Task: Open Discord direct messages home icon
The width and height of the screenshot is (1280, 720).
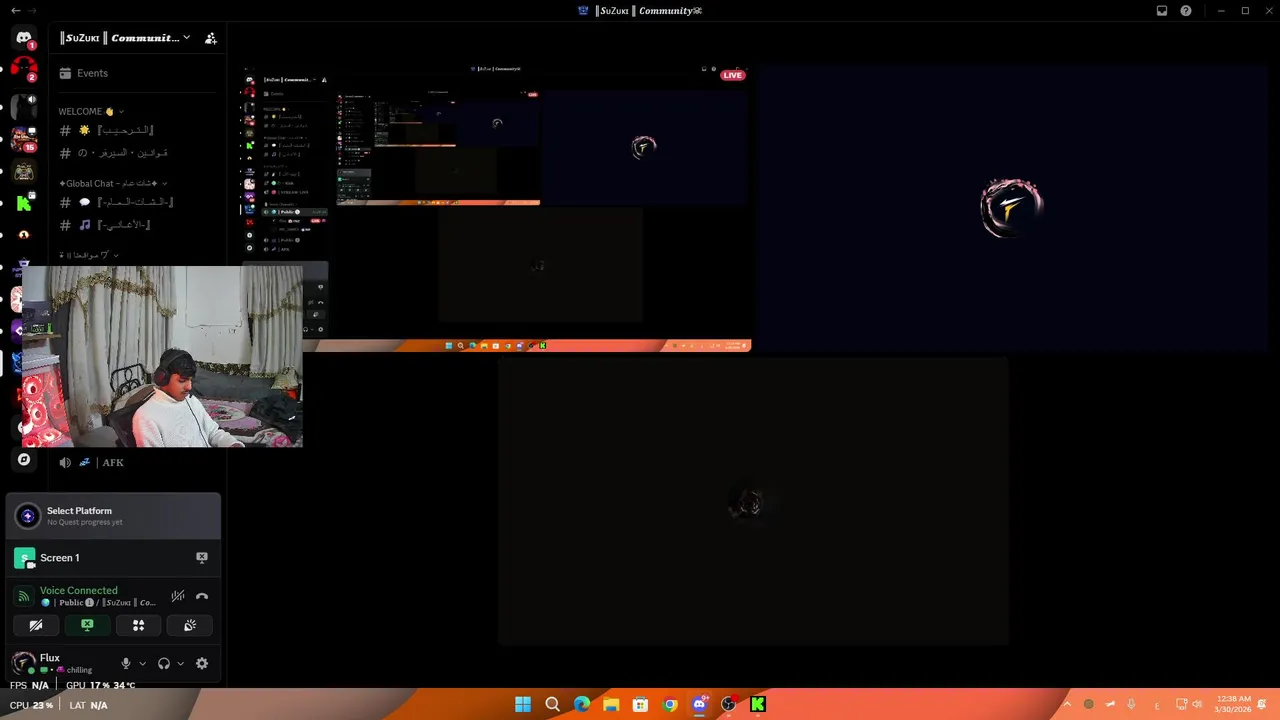Action: tap(24, 38)
